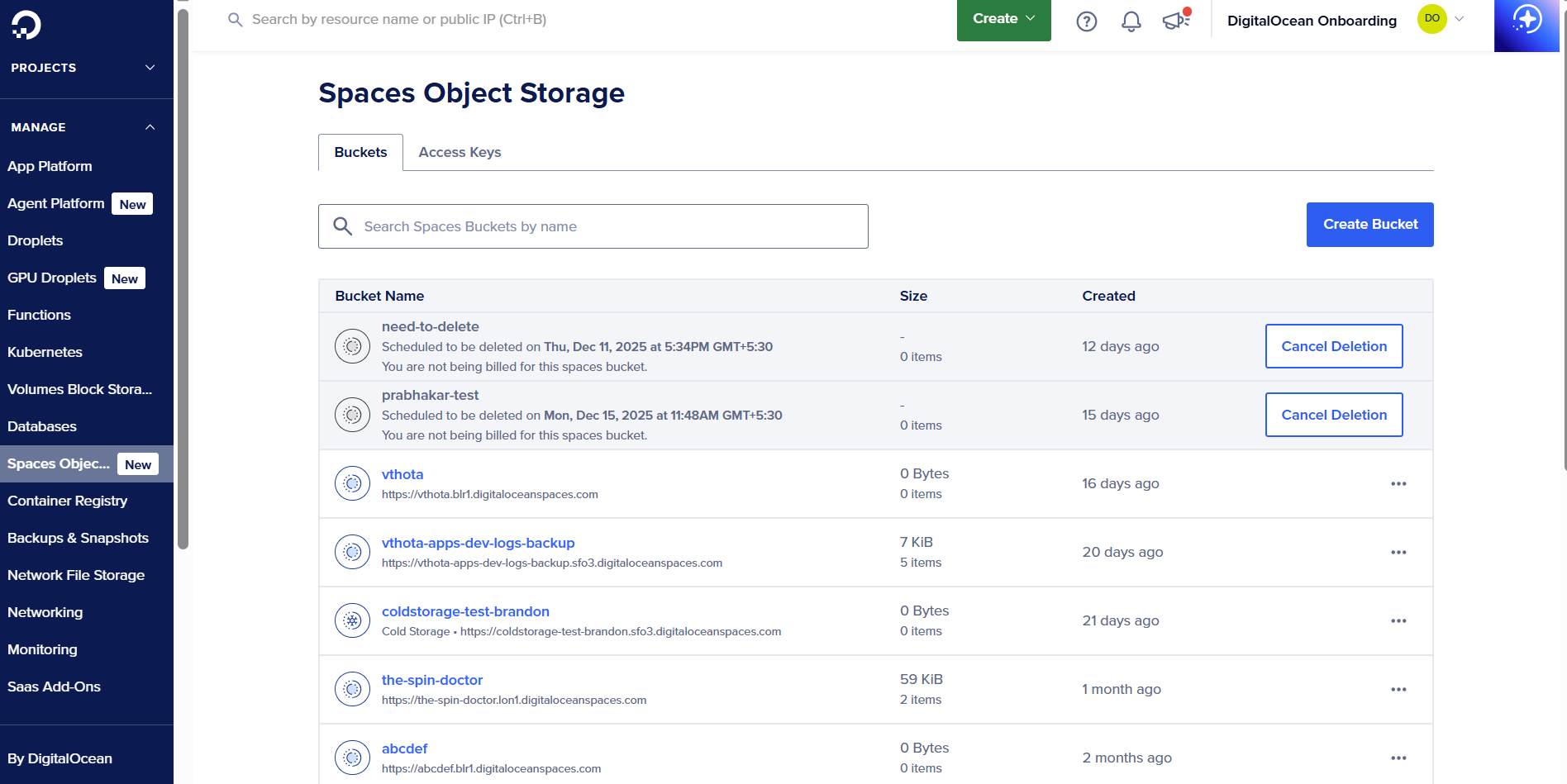Open the Create dropdown menu

pyautogui.click(x=1003, y=18)
